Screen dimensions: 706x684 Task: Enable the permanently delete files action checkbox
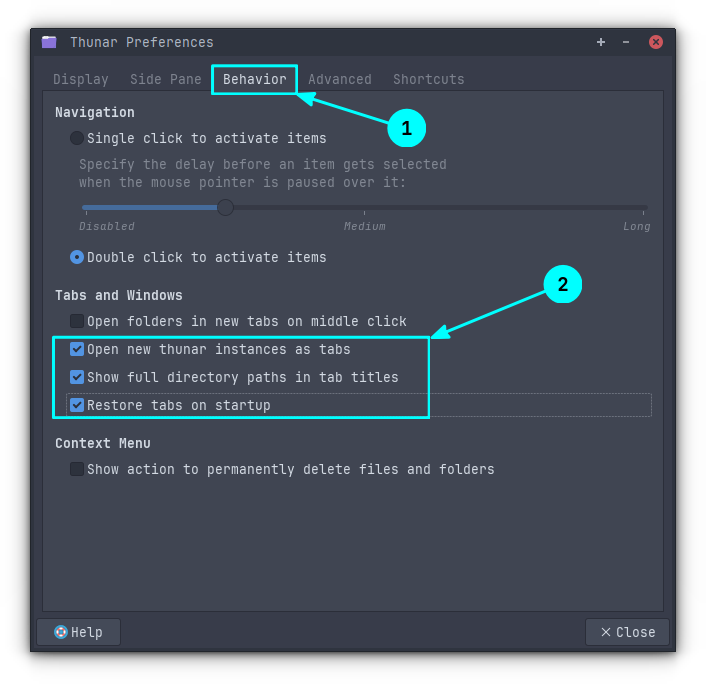[x=77, y=469]
